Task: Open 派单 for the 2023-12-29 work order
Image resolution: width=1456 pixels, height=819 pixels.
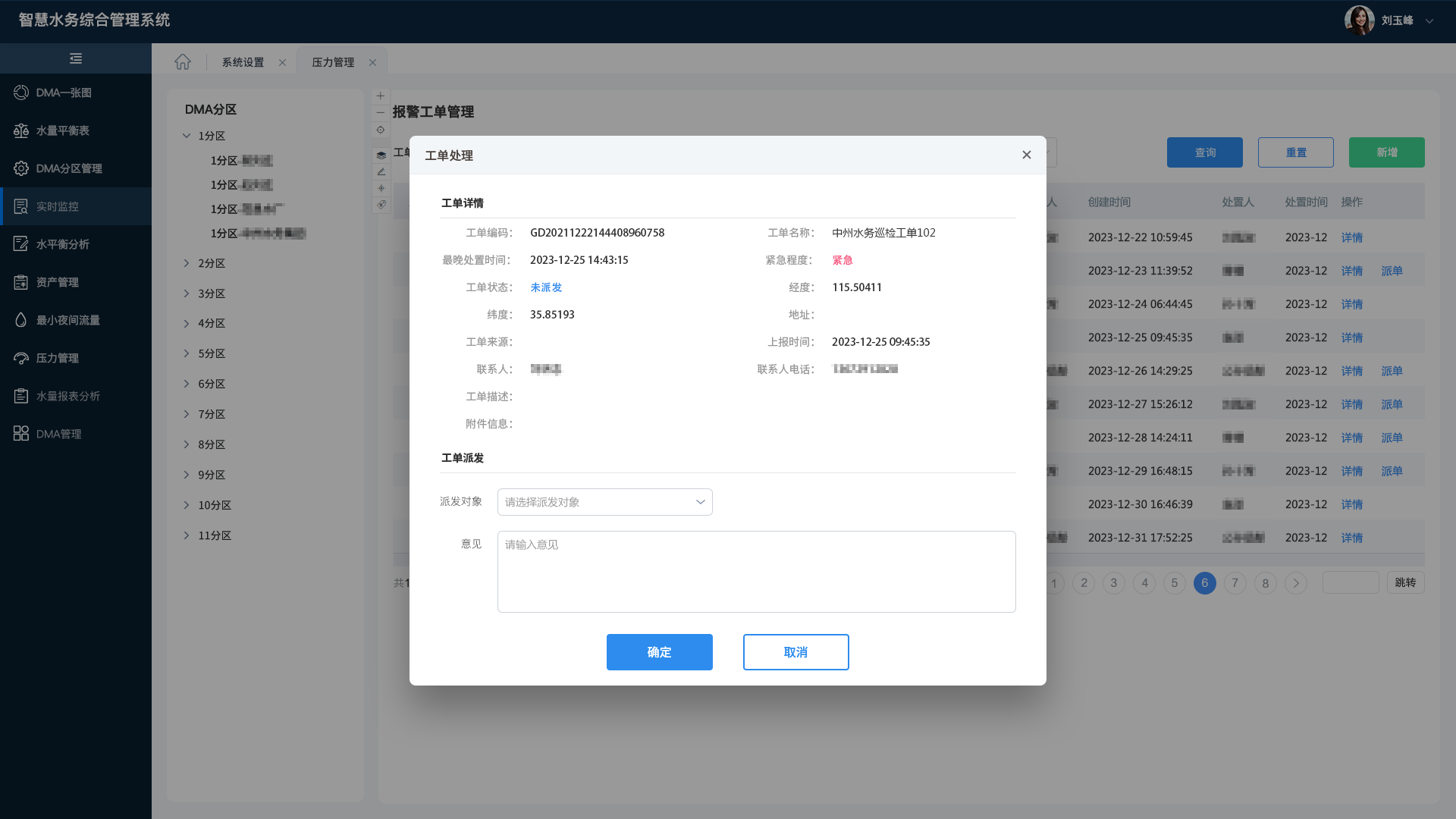Action: [x=1392, y=471]
